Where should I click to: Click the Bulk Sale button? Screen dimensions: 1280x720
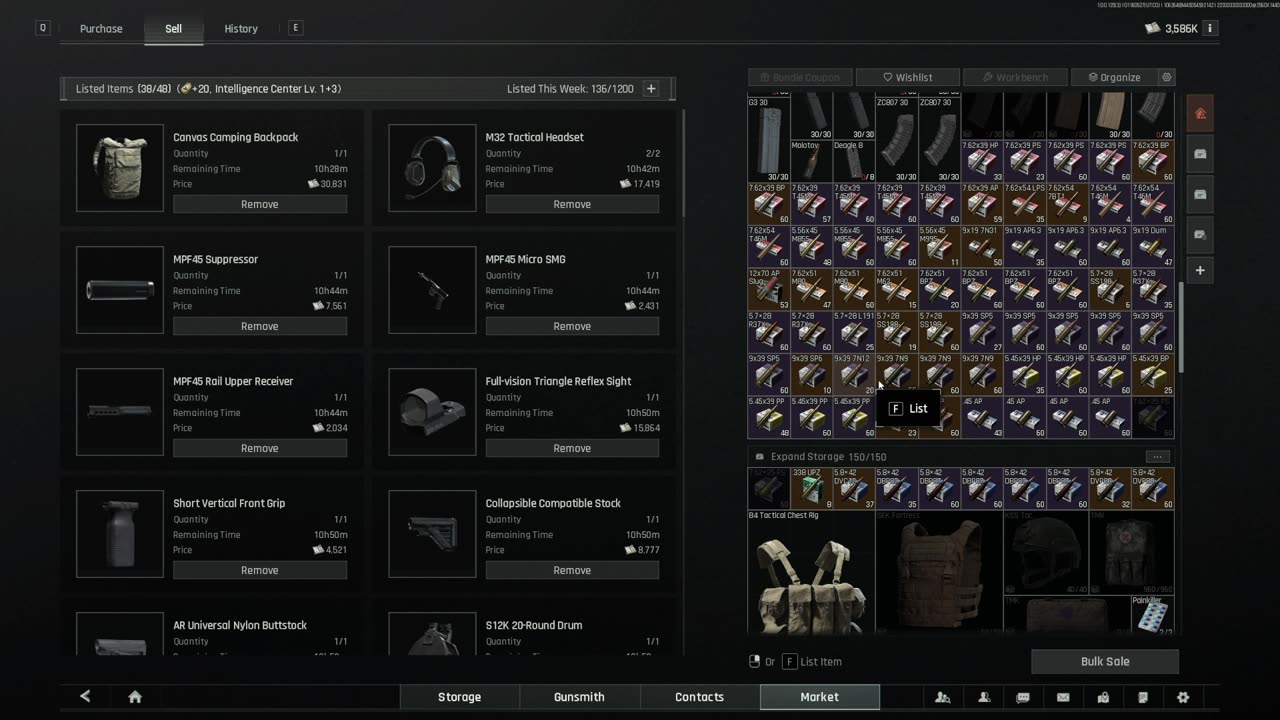point(1105,661)
